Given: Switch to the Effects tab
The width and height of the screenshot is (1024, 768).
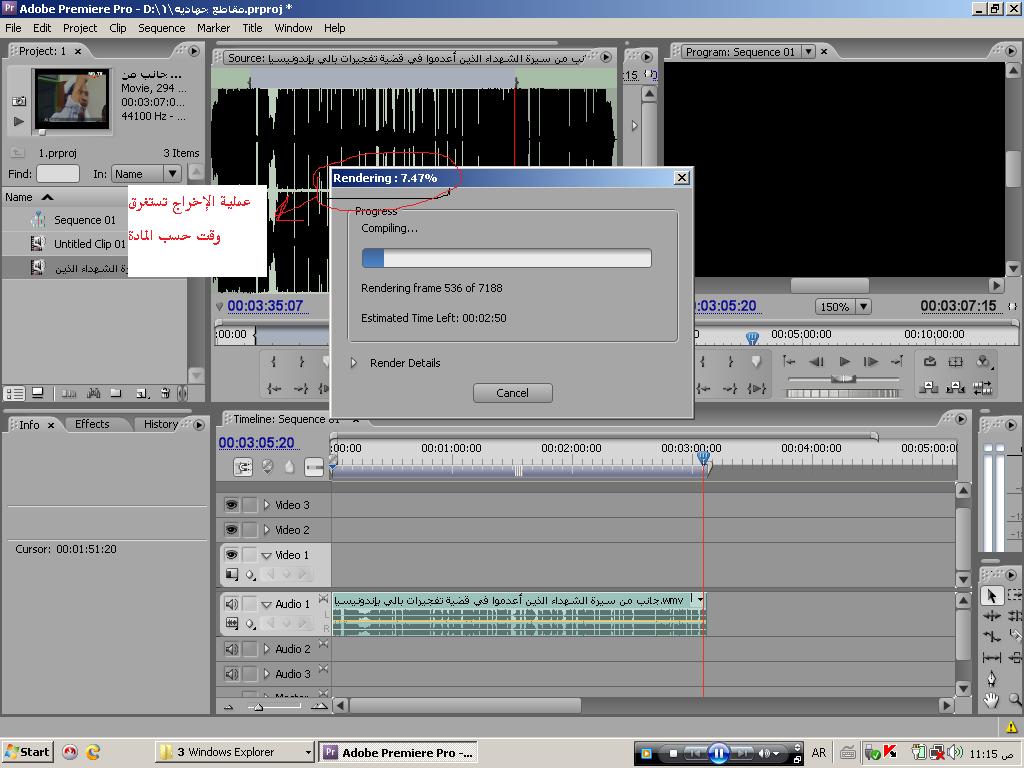Looking at the screenshot, I should [92, 424].
